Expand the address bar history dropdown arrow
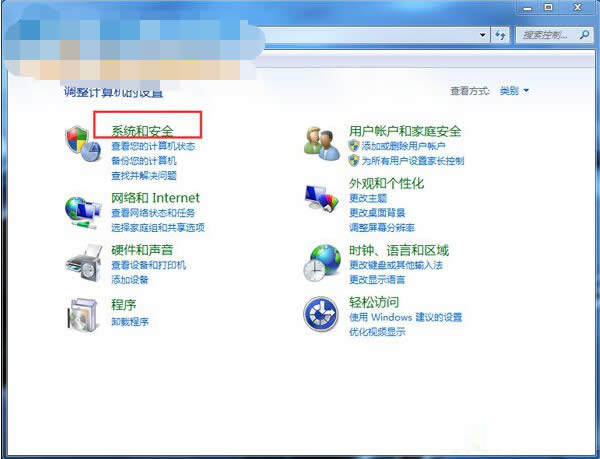The image size is (600, 459). 483,35
